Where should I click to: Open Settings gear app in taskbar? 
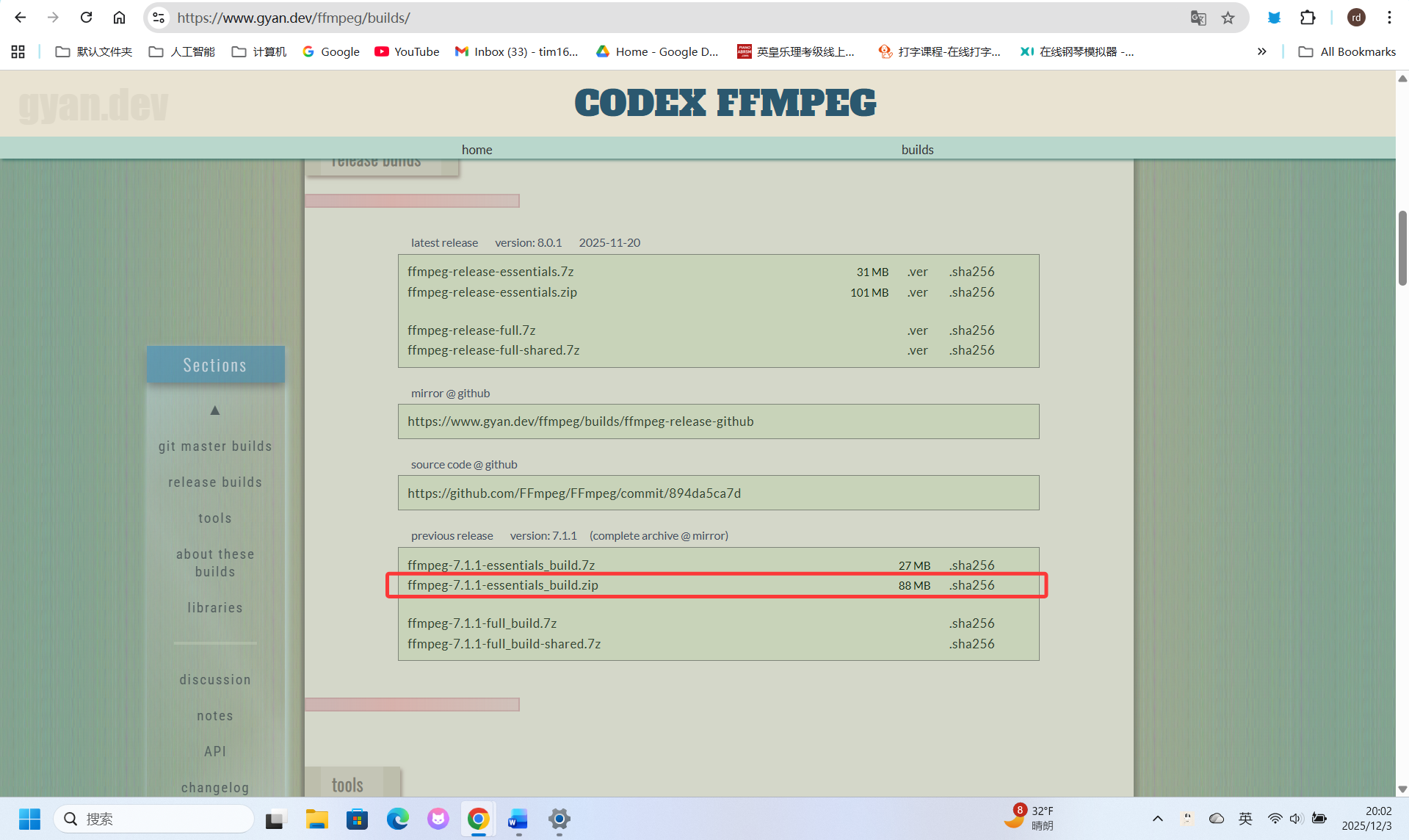(559, 819)
